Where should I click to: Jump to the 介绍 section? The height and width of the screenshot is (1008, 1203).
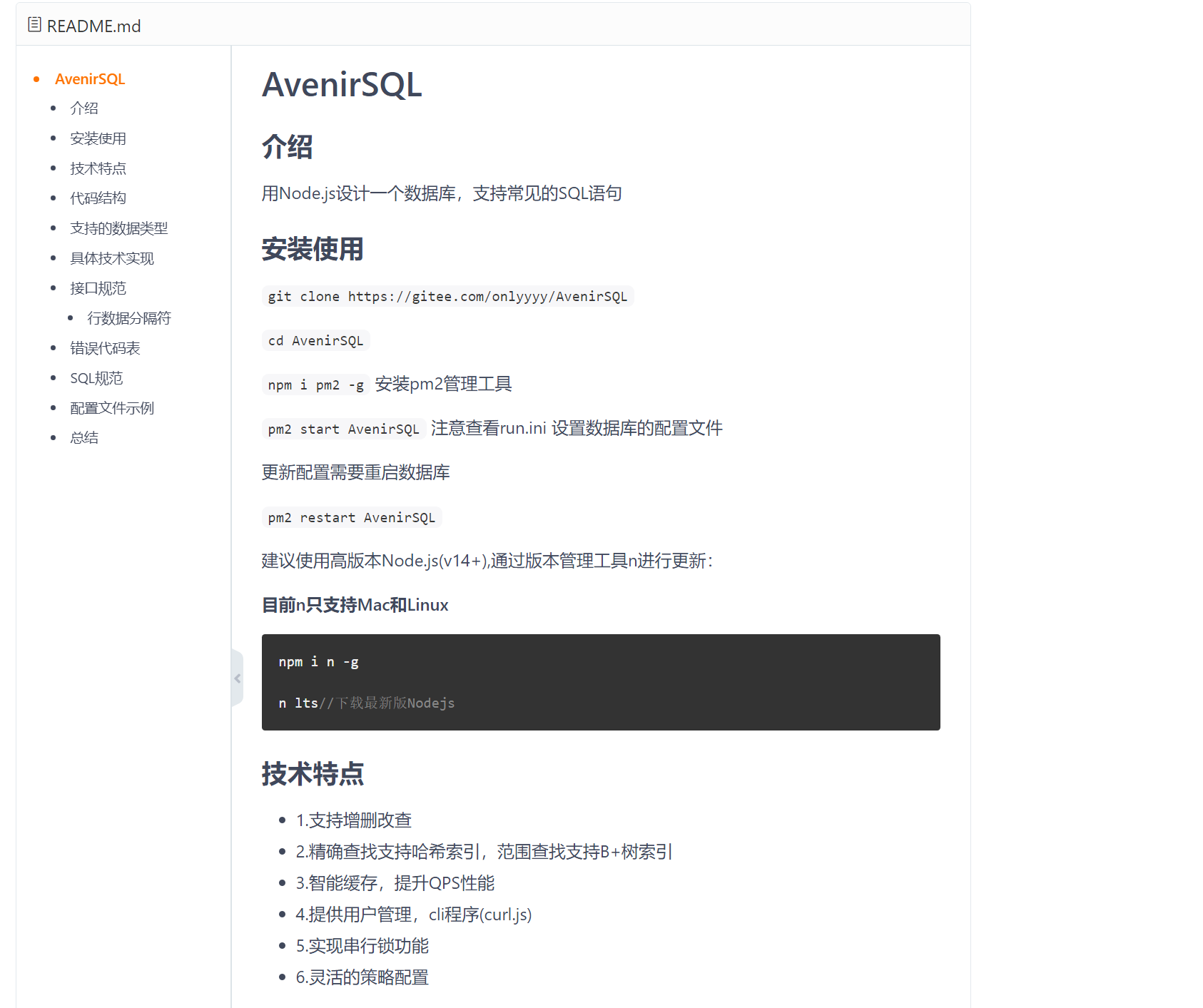pyautogui.click(x=84, y=108)
